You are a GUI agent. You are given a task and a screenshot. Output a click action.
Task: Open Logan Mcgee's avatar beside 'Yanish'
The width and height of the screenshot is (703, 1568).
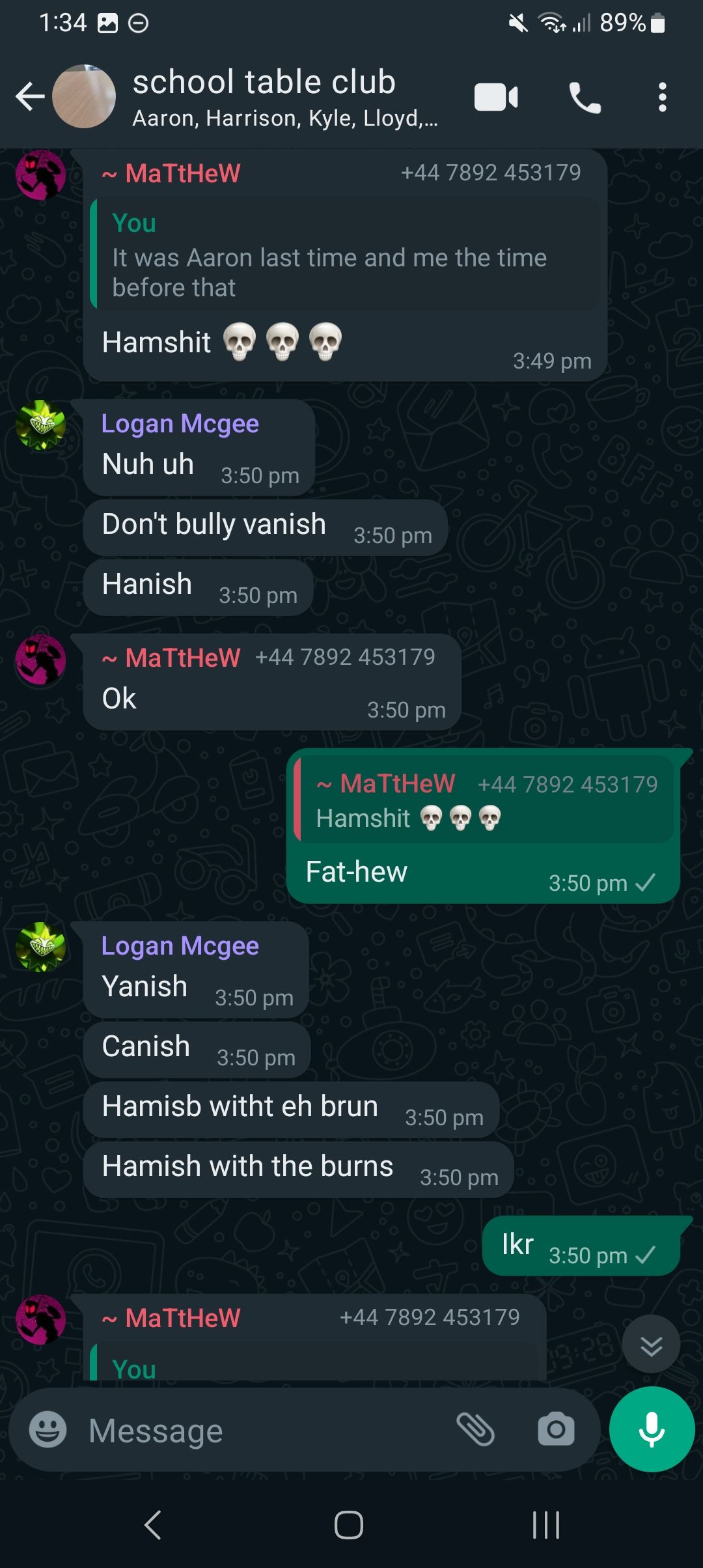tap(41, 947)
